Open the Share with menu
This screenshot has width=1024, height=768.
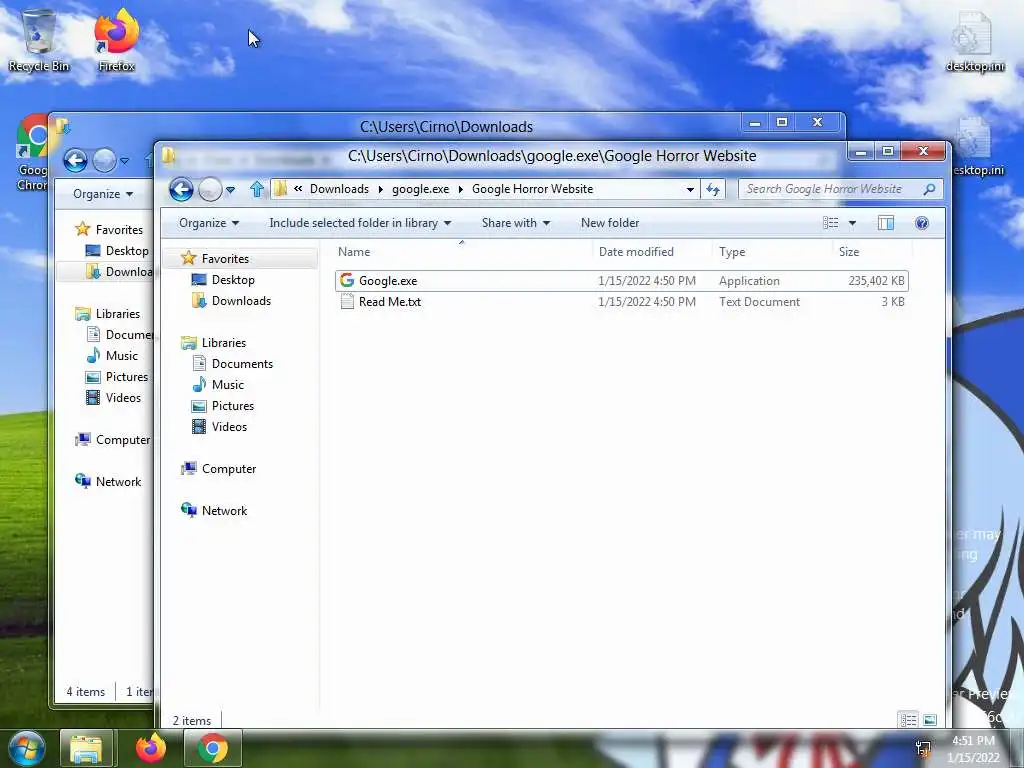click(x=516, y=223)
